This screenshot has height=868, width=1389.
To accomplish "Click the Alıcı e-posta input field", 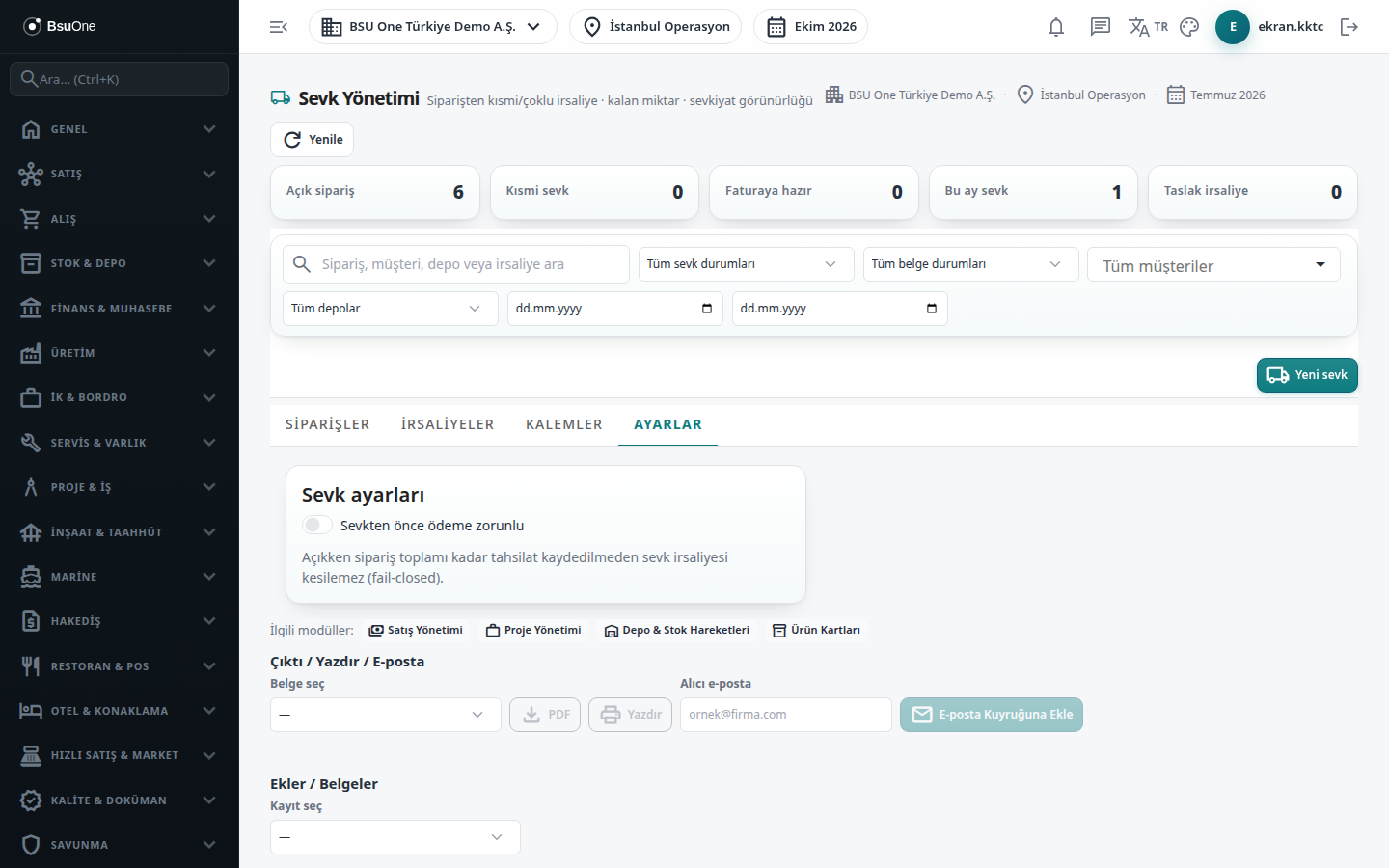I will 786,715.
